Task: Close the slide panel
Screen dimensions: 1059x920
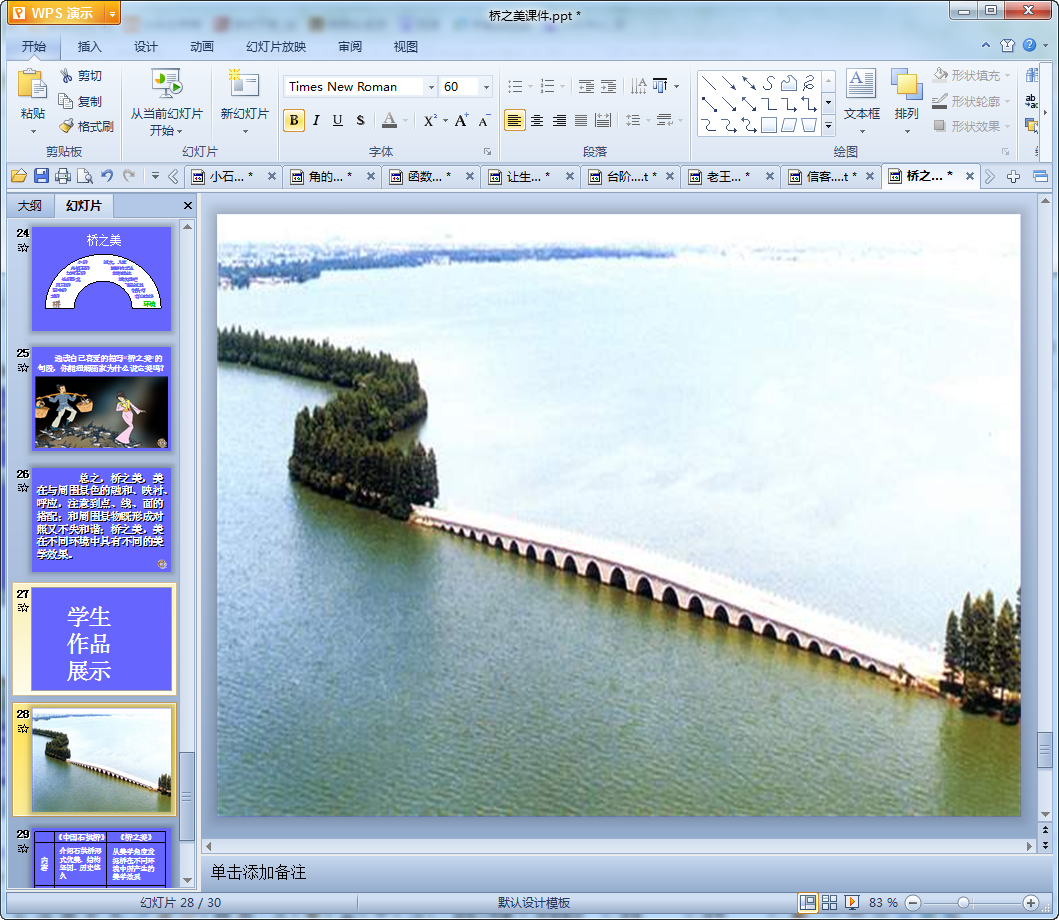Action: click(188, 205)
